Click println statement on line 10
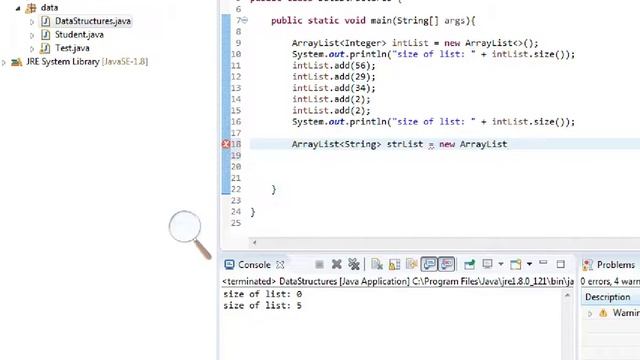This screenshot has height=360, width=640. [433, 54]
